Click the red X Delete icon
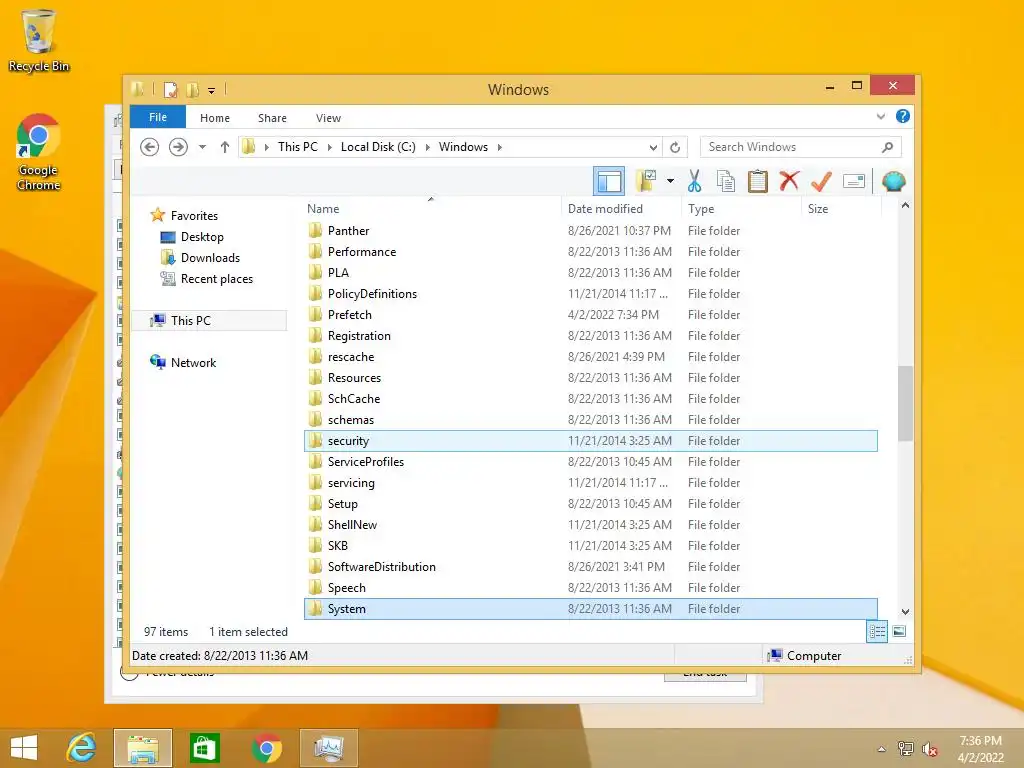Image resolution: width=1024 pixels, height=768 pixels. (789, 181)
